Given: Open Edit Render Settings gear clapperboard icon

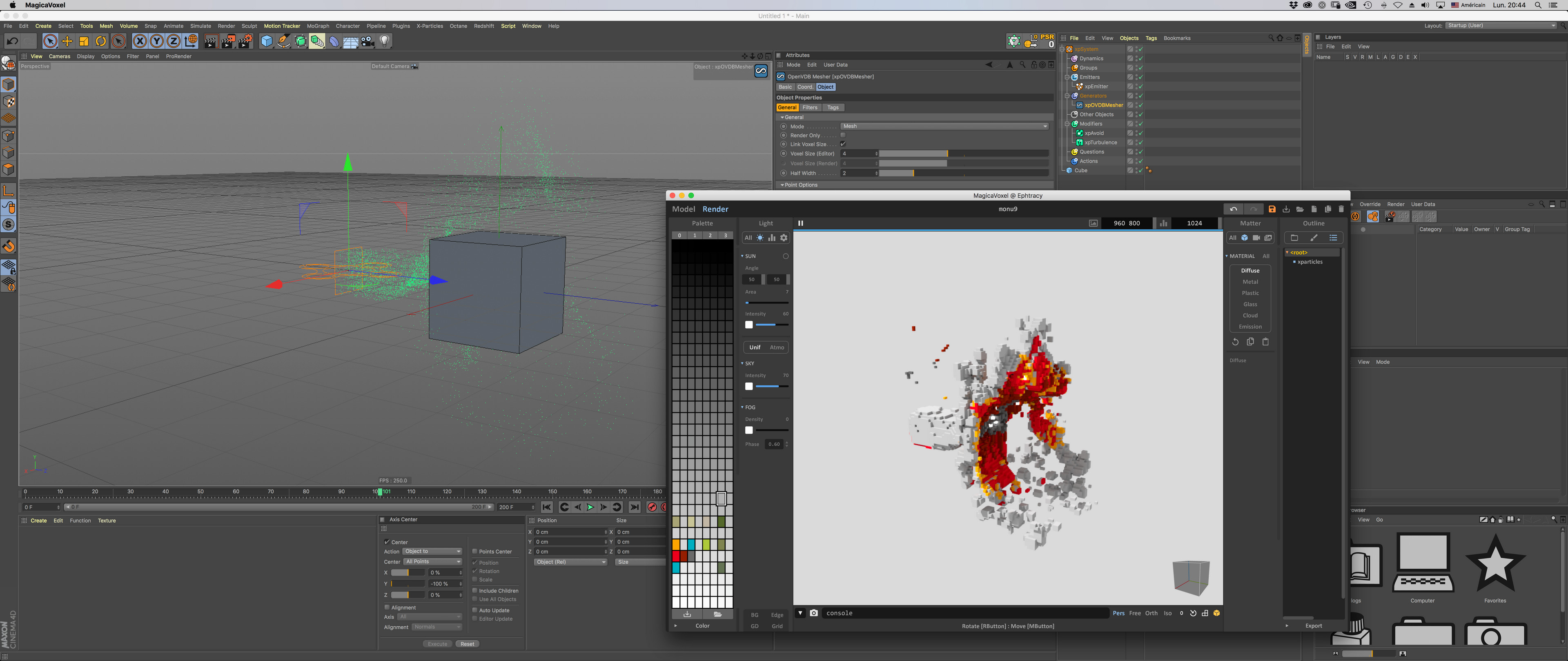Looking at the screenshot, I should (x=245, y=41).
